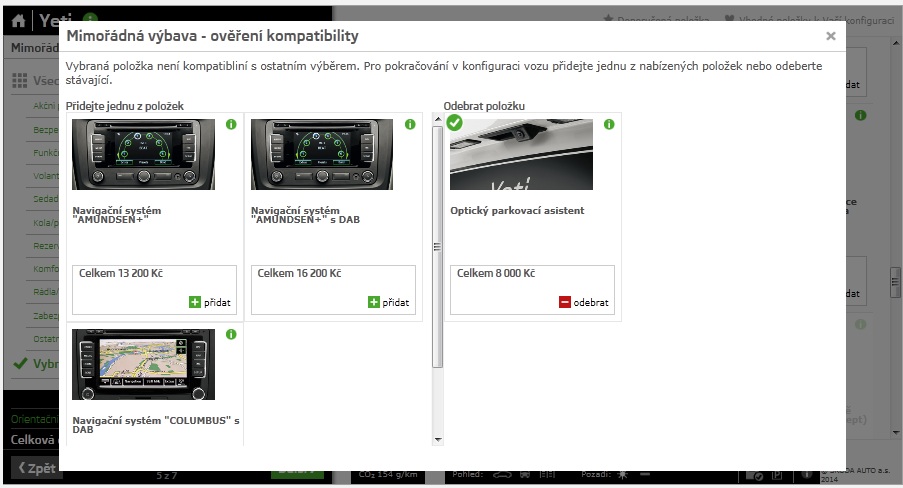903x488 pixels.
Task: Show info for AMUNDSEN+ navigation card
Action: (231, 124)
